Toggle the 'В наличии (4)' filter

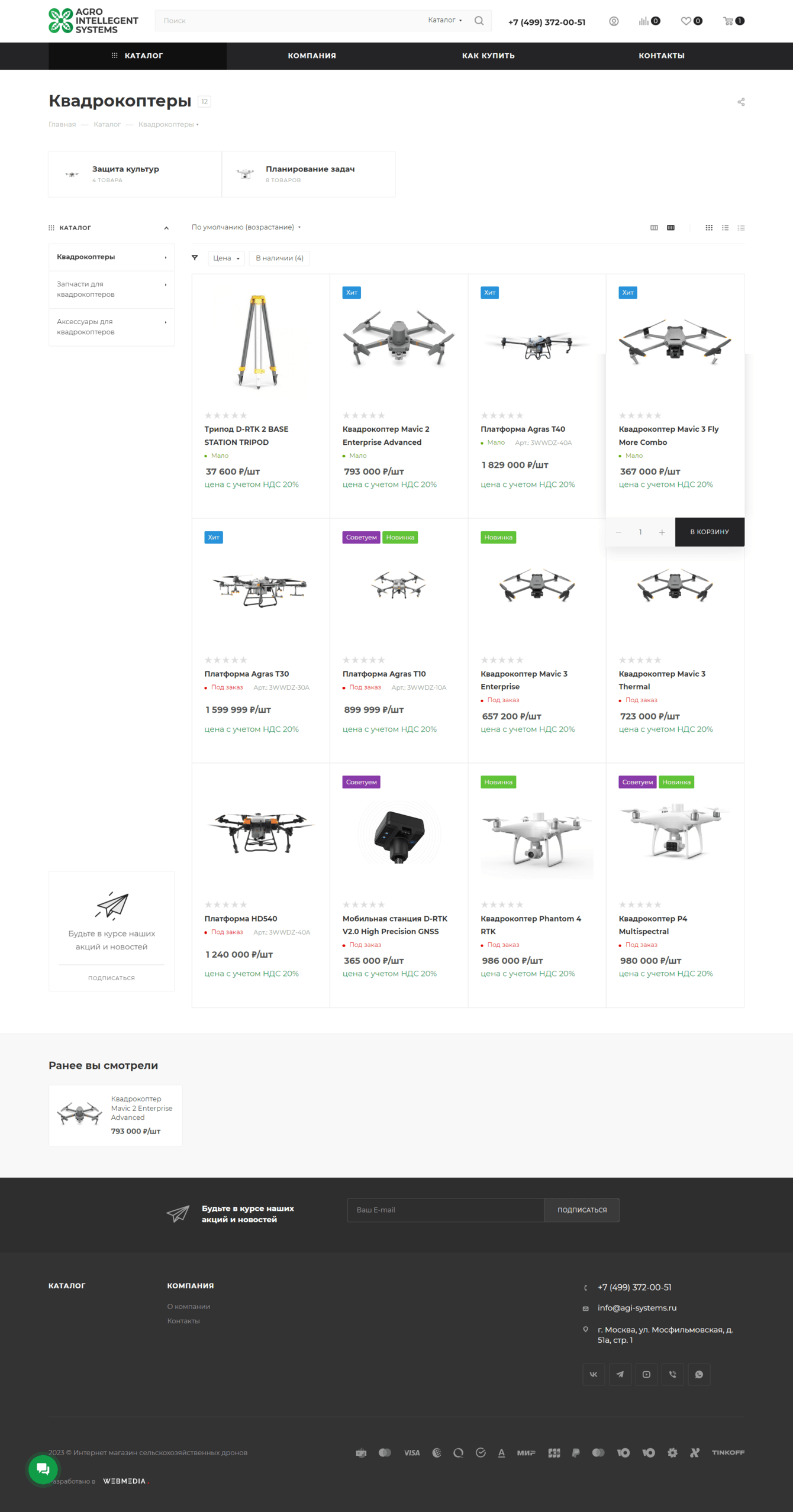(x=279, y=259)
